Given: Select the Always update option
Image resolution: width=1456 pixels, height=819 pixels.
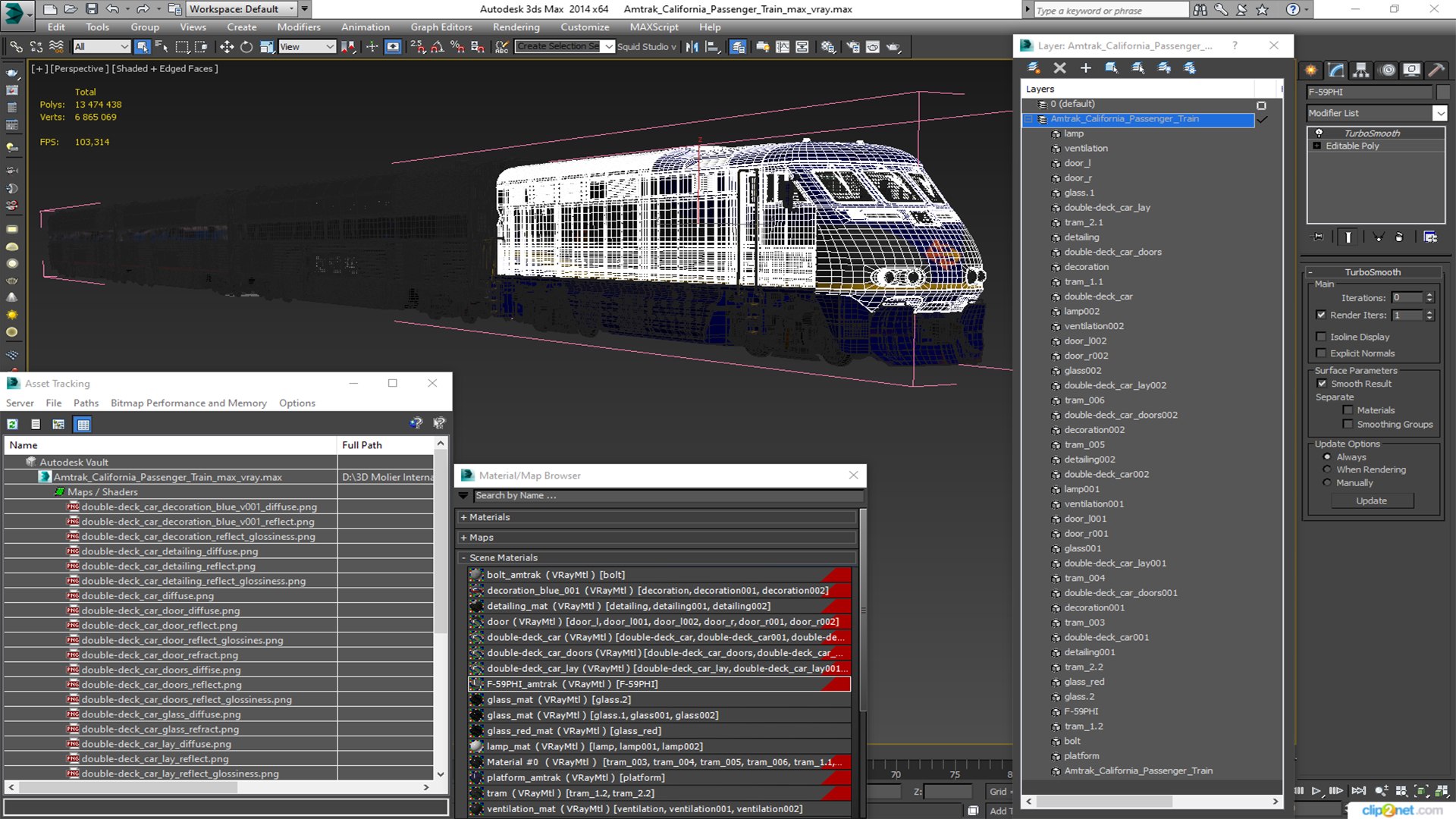Looking at the screenshot, I should pos(1327,457).
